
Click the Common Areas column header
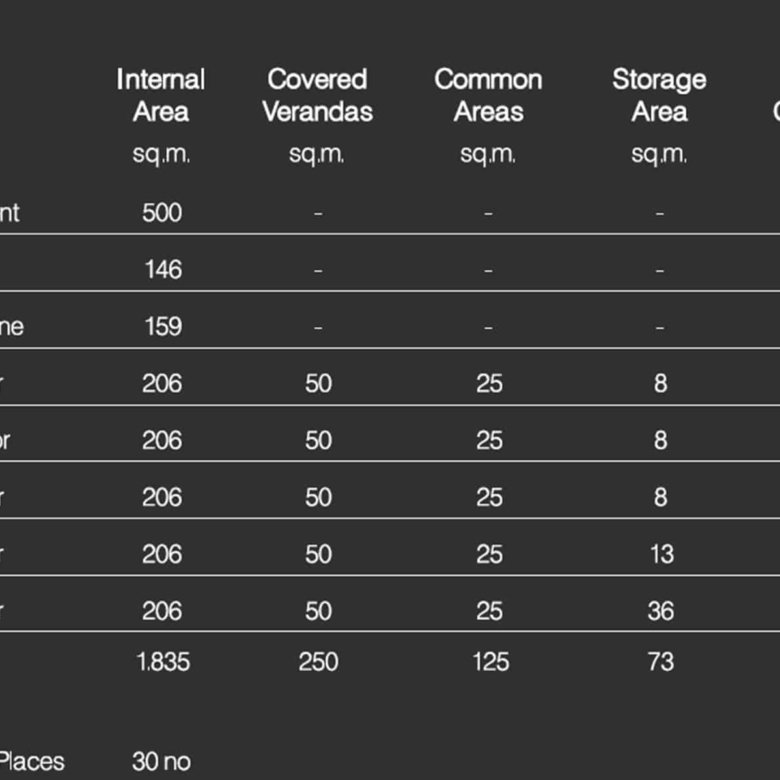click(x=488, y=95)
